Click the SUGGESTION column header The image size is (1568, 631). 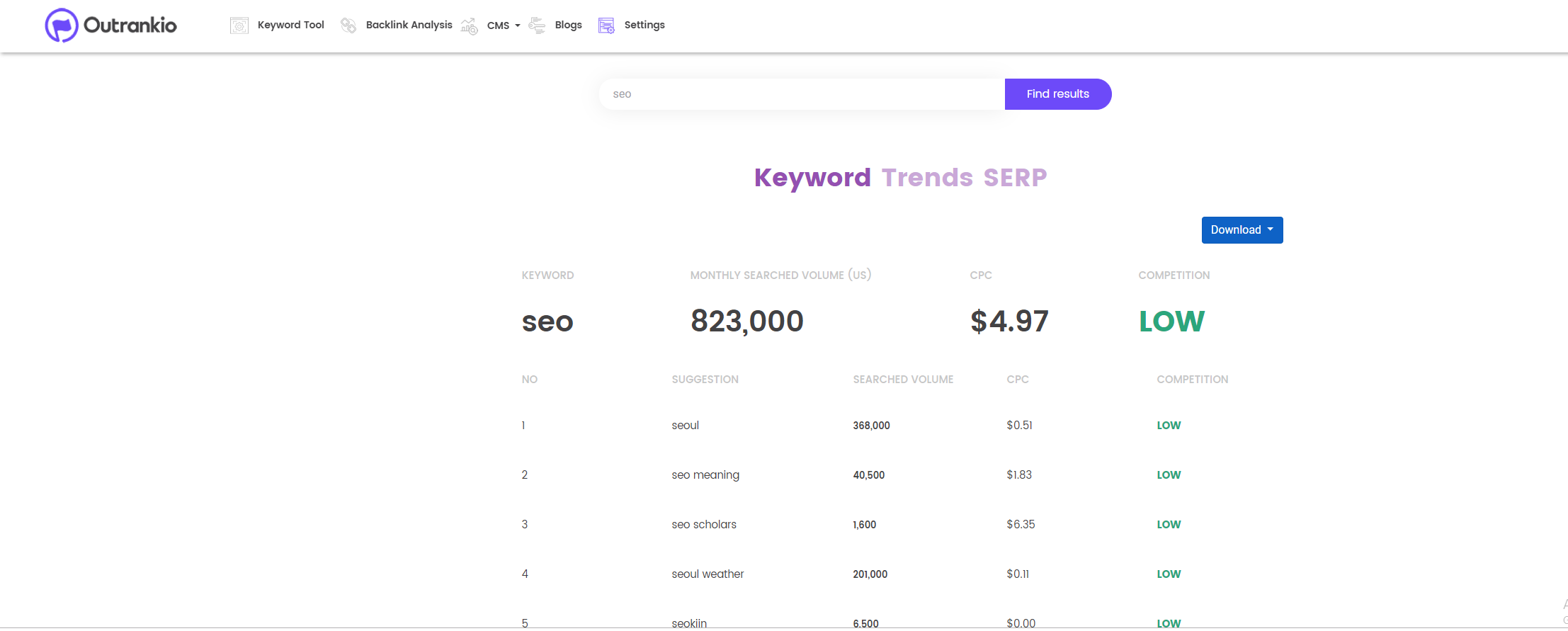[705, 380]
